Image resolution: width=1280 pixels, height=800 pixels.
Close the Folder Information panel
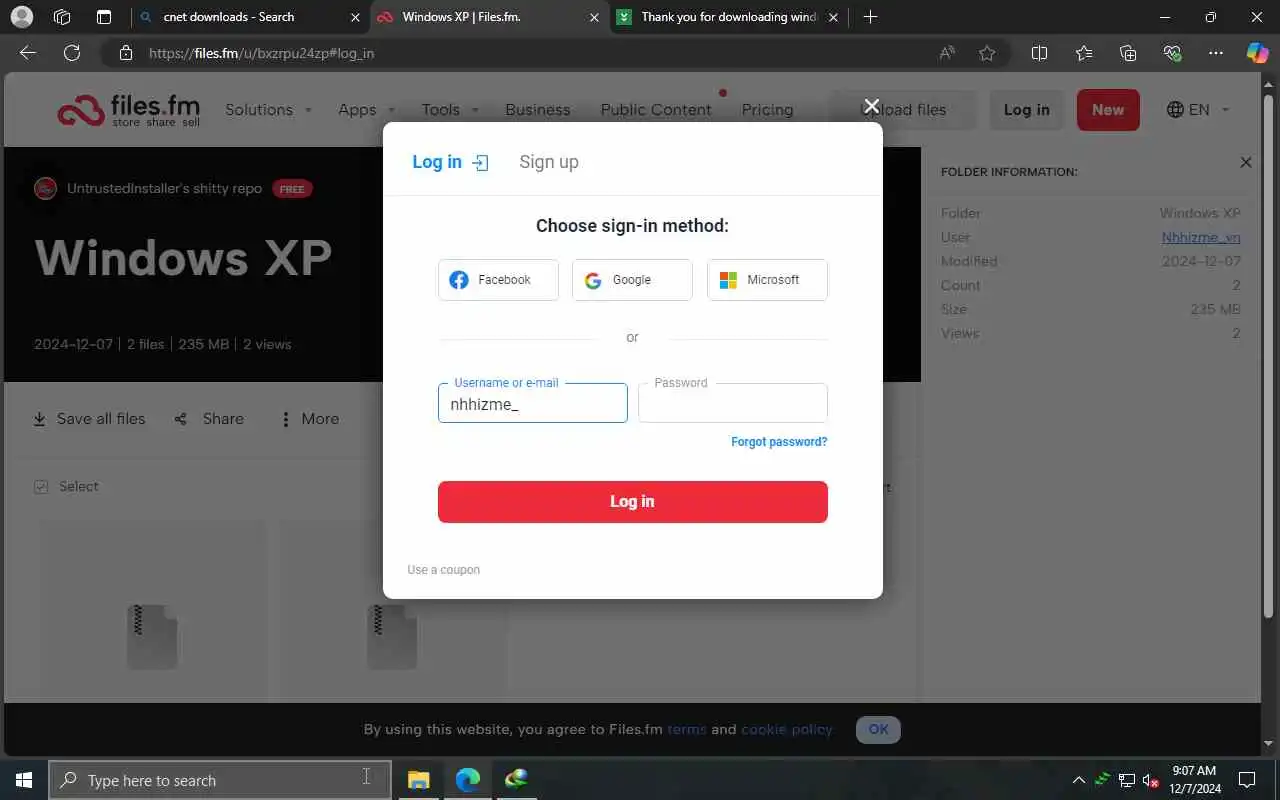coord(1245,162)
